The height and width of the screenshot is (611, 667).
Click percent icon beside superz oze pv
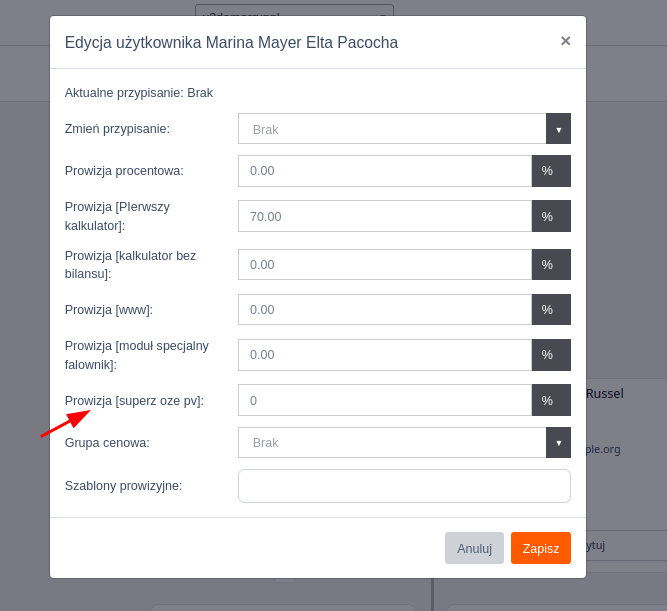click(551, 400)
